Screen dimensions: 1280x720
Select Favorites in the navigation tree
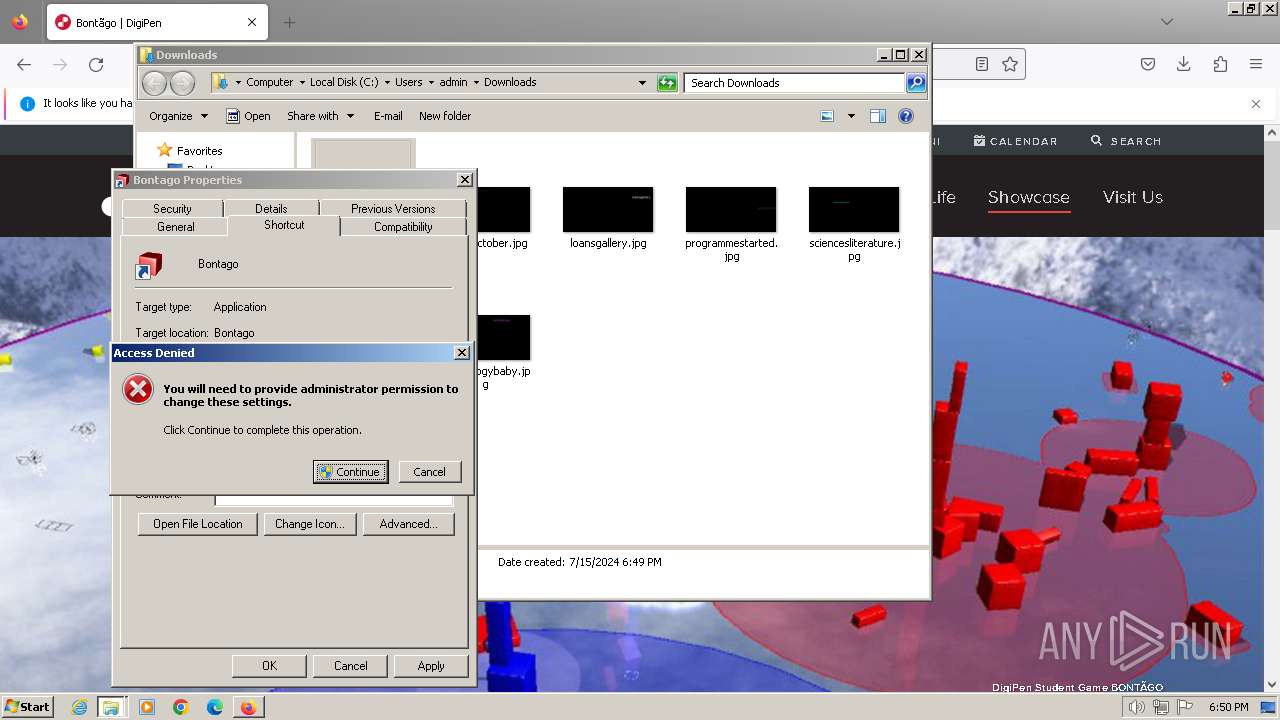click(x=199, y=151)
